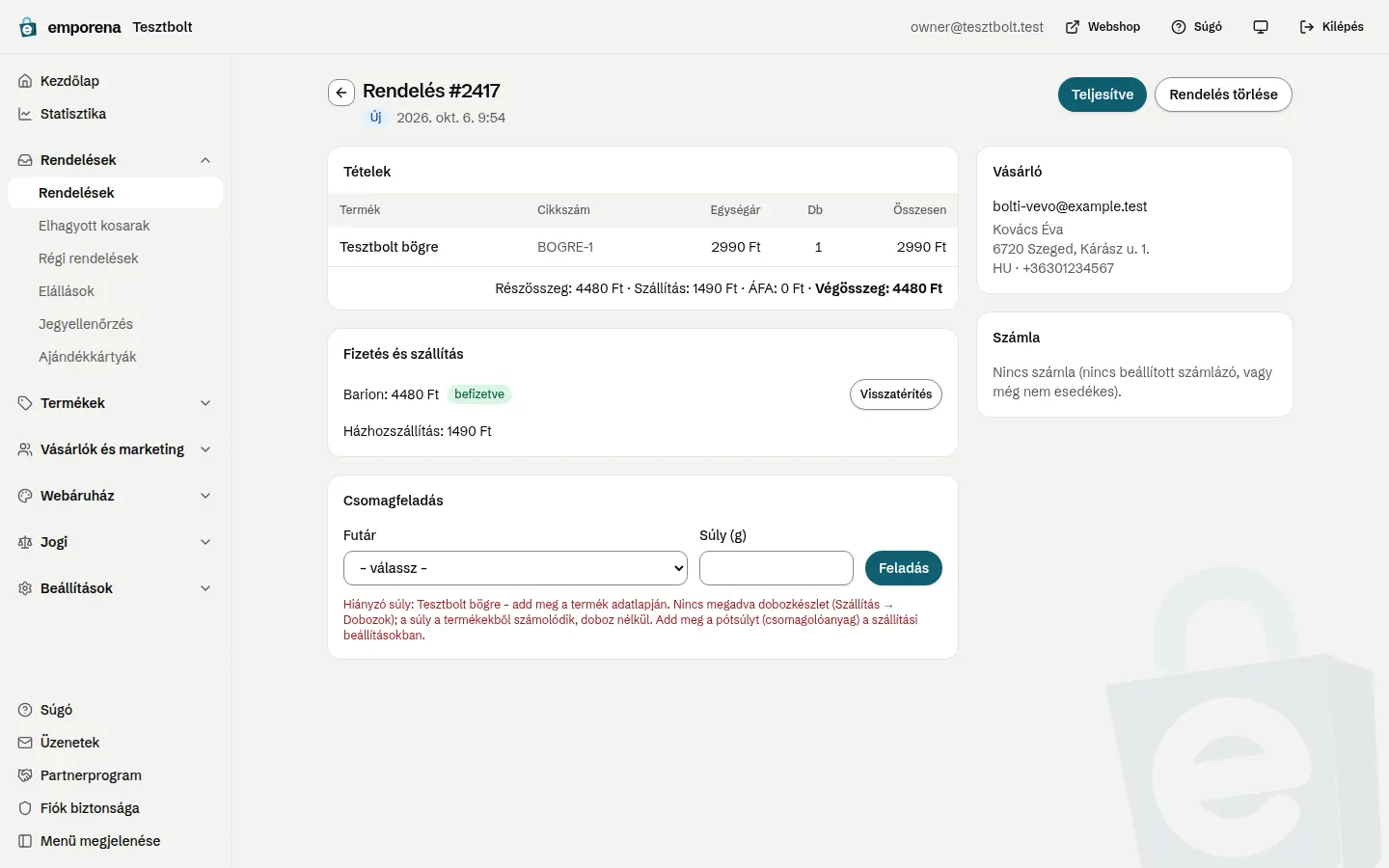
Task: Click the sidebar Súgó question icon
Action: 25,710
